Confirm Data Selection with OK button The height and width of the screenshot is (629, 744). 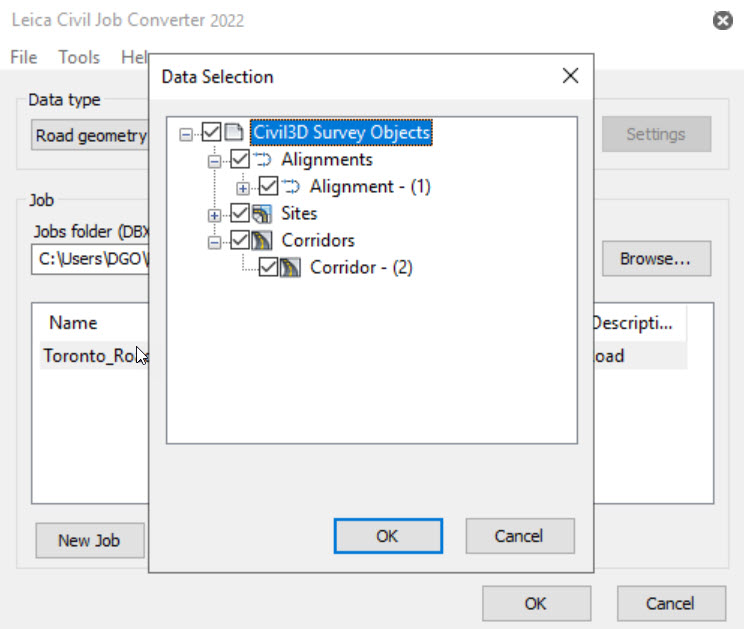tap(387, 536)
